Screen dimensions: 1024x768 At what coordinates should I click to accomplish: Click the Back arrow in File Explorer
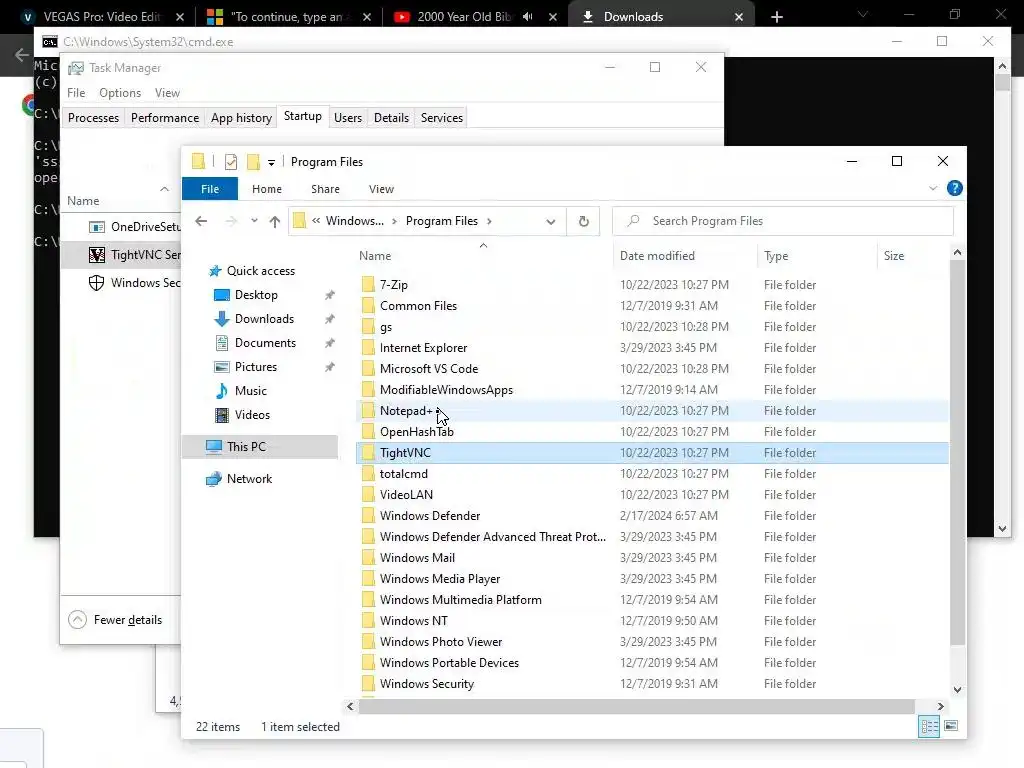click(201, 221)
